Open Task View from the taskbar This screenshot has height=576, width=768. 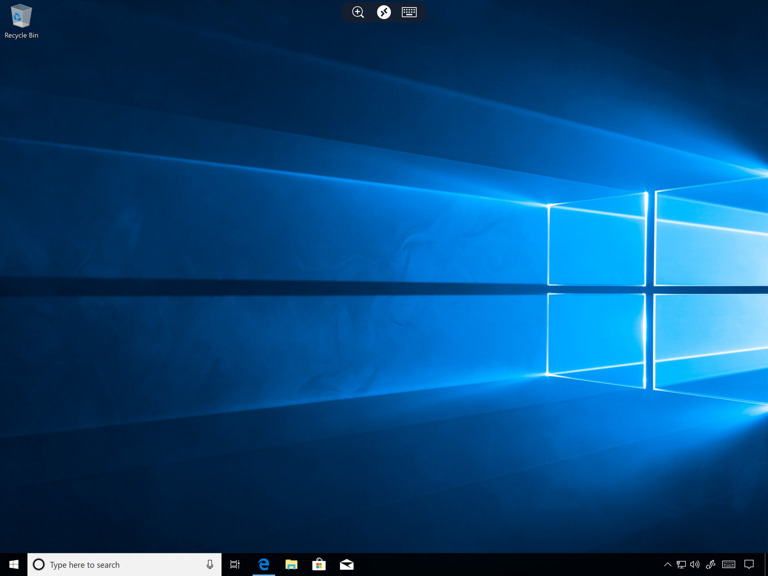235,564
